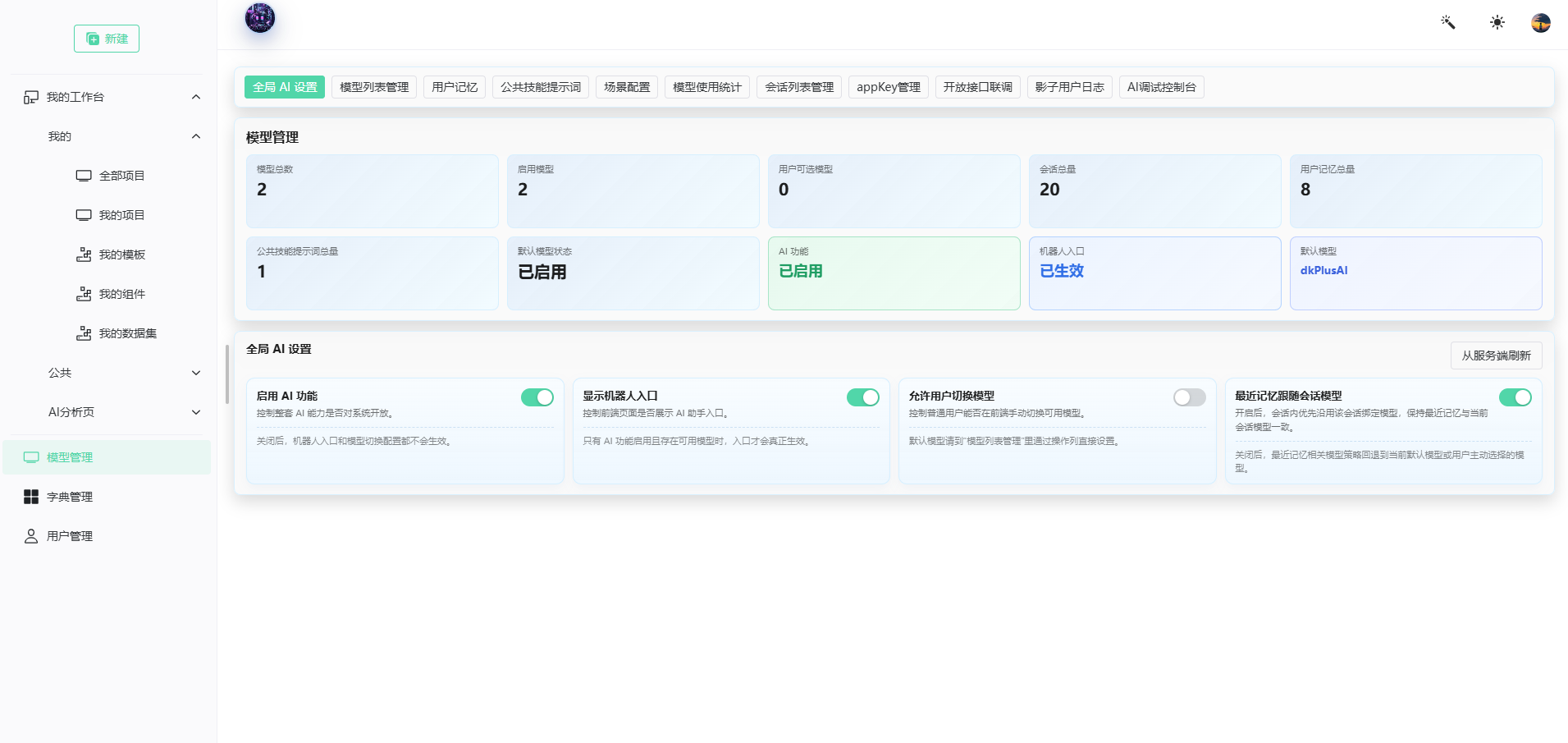Click the blue 已生效 status text
The width and height of the screenshot is (1568, 743).
coord(1062,271)
